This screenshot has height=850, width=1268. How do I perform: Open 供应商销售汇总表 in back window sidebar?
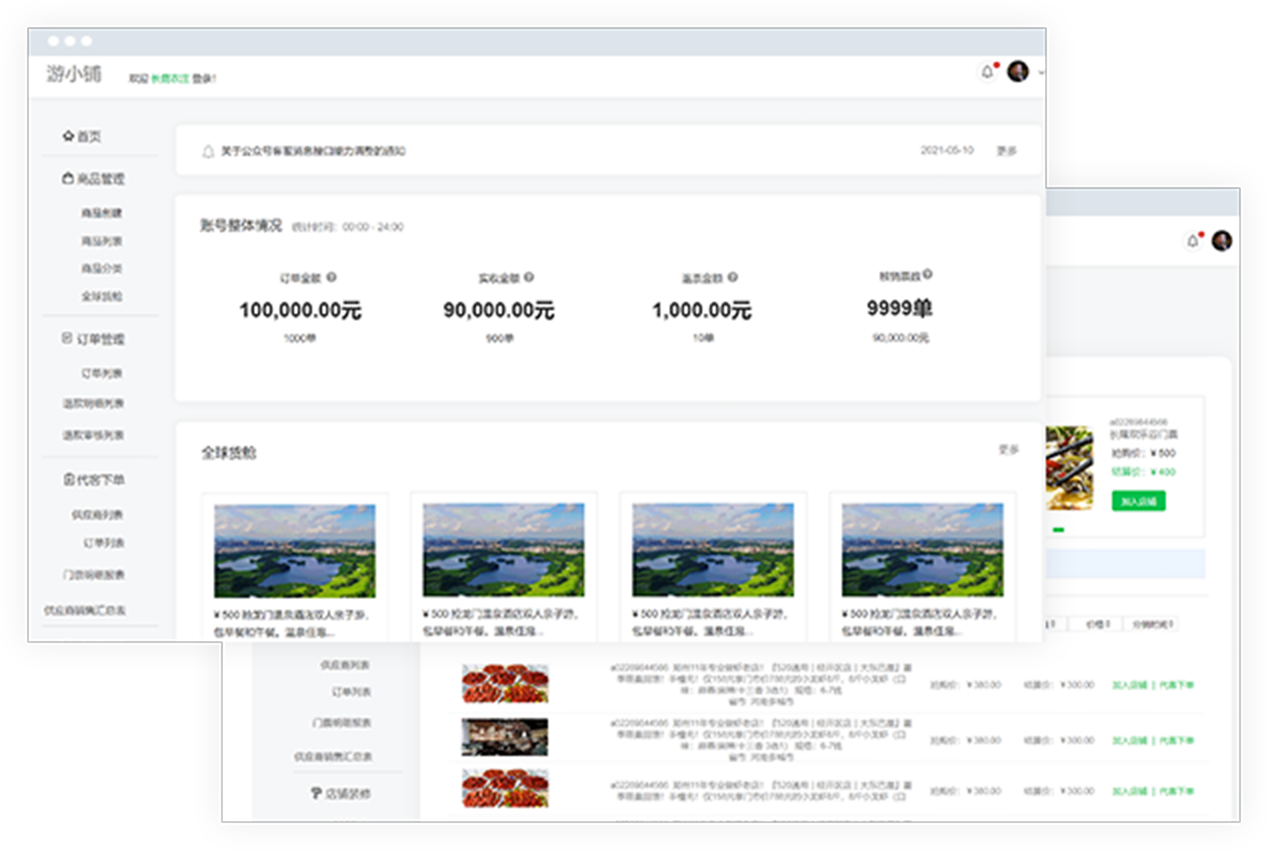(334, 757)
